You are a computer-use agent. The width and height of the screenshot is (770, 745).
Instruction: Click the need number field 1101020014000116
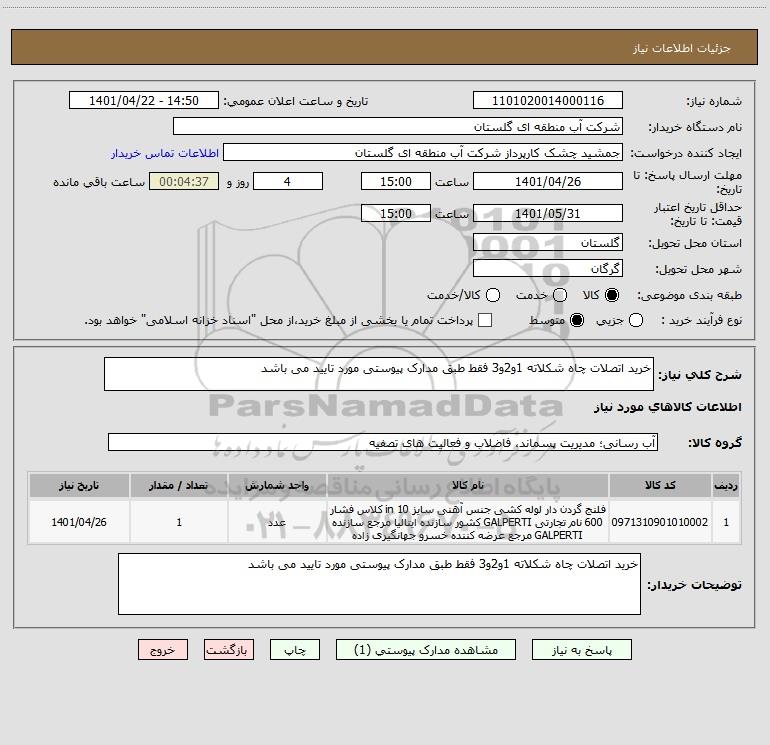(548, 101)
